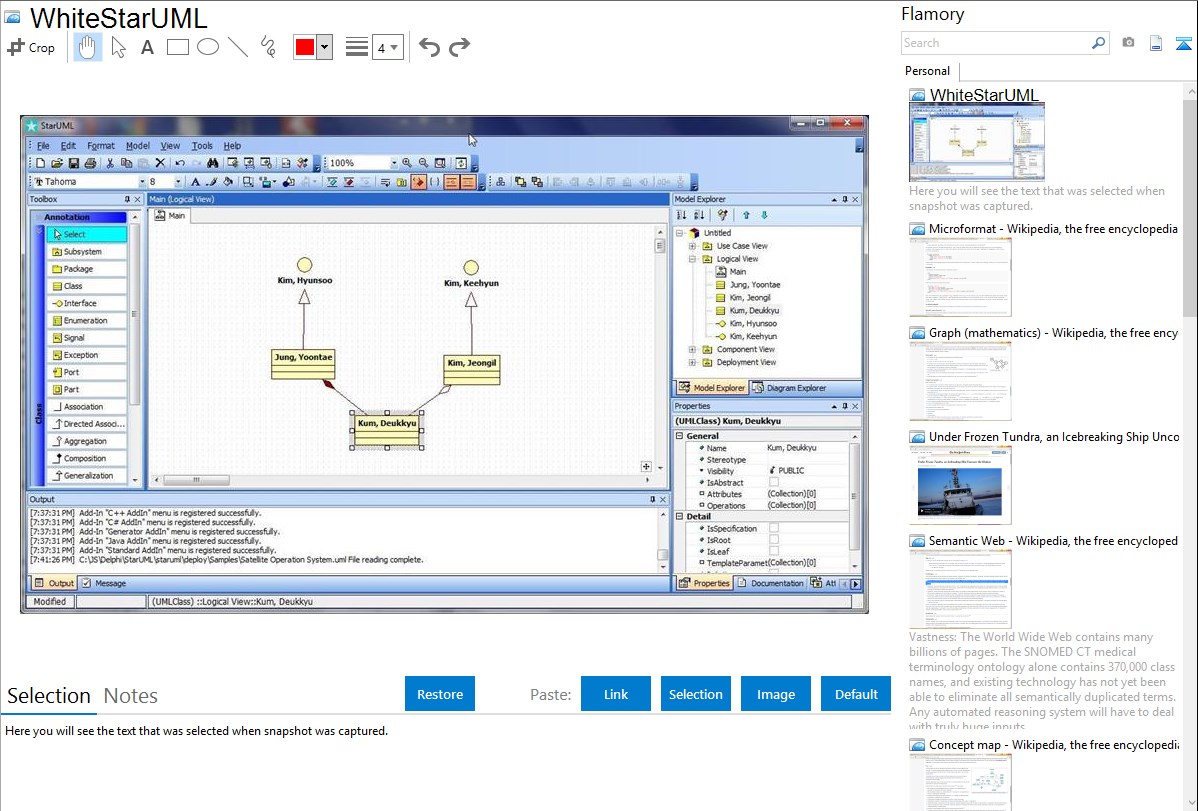Switch to the Notes tab
The height and width of the screenshot is (811, 1198).
pyautogui.click(x=131, y=696)
